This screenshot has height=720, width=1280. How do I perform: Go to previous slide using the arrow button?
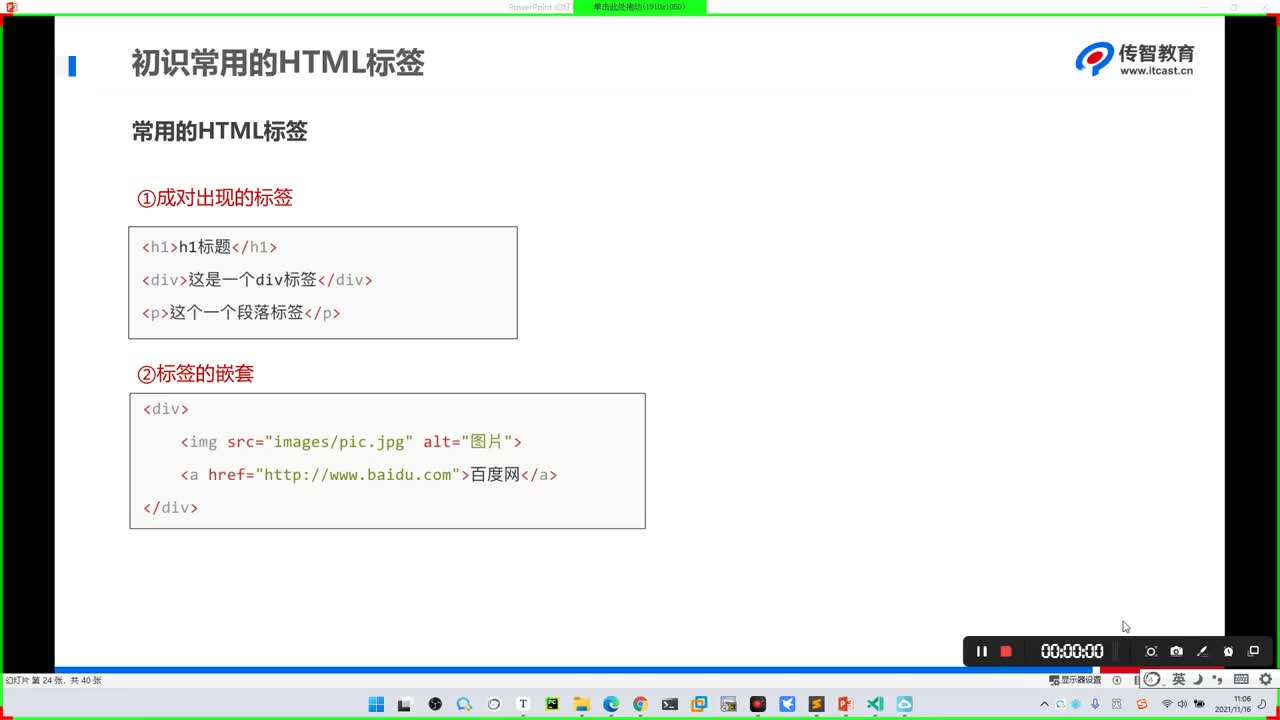(x=1117, y=680)
